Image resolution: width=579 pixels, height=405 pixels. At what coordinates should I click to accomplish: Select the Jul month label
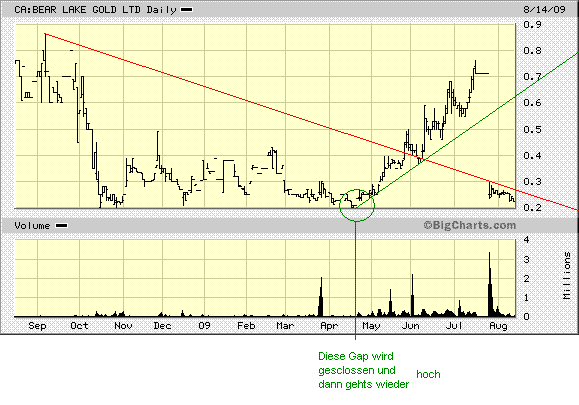point(454,326)
